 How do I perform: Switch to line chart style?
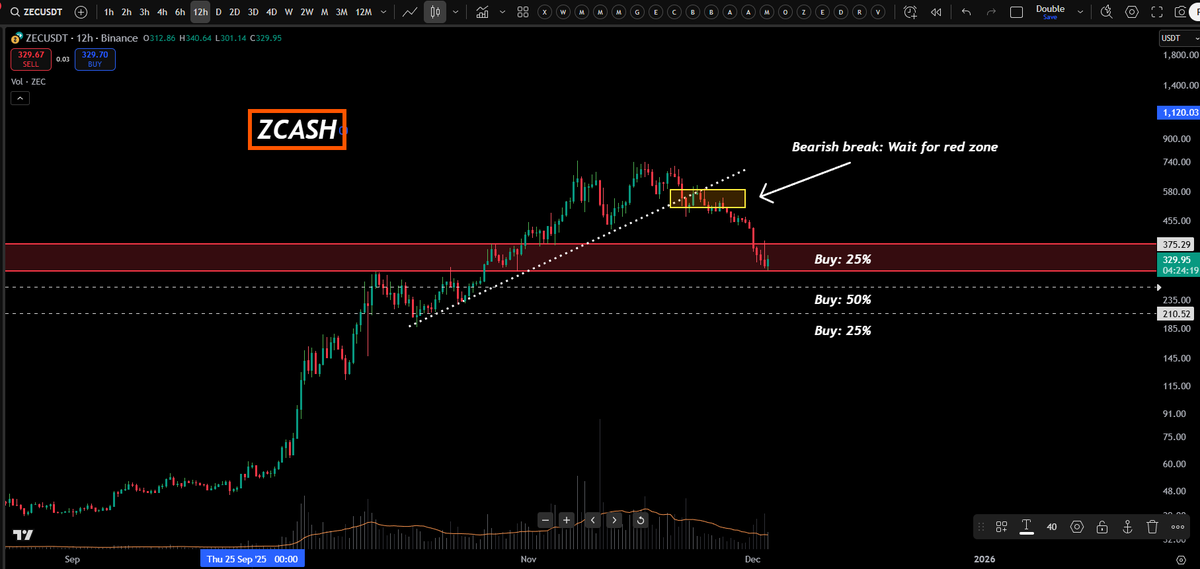[x=410, y=12]
